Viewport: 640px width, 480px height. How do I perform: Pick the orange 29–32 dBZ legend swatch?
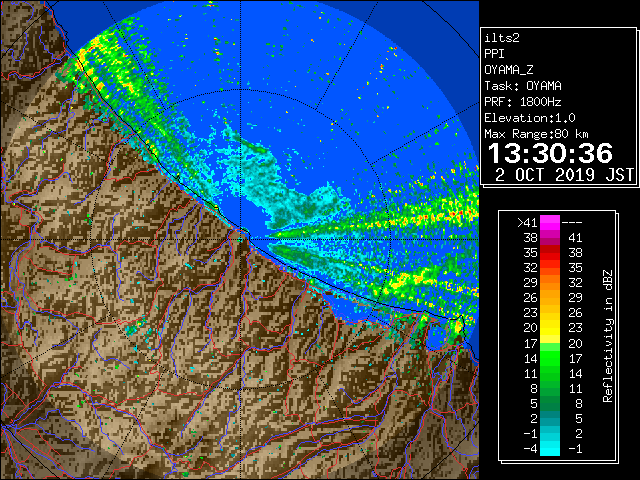(x=550, y=283)
